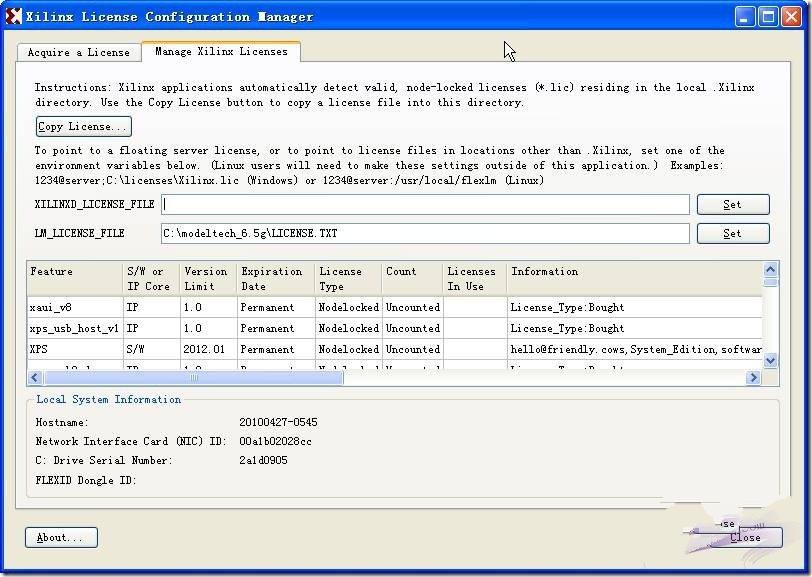
Task: Click the Close button at the bottom
Action: 746,538
